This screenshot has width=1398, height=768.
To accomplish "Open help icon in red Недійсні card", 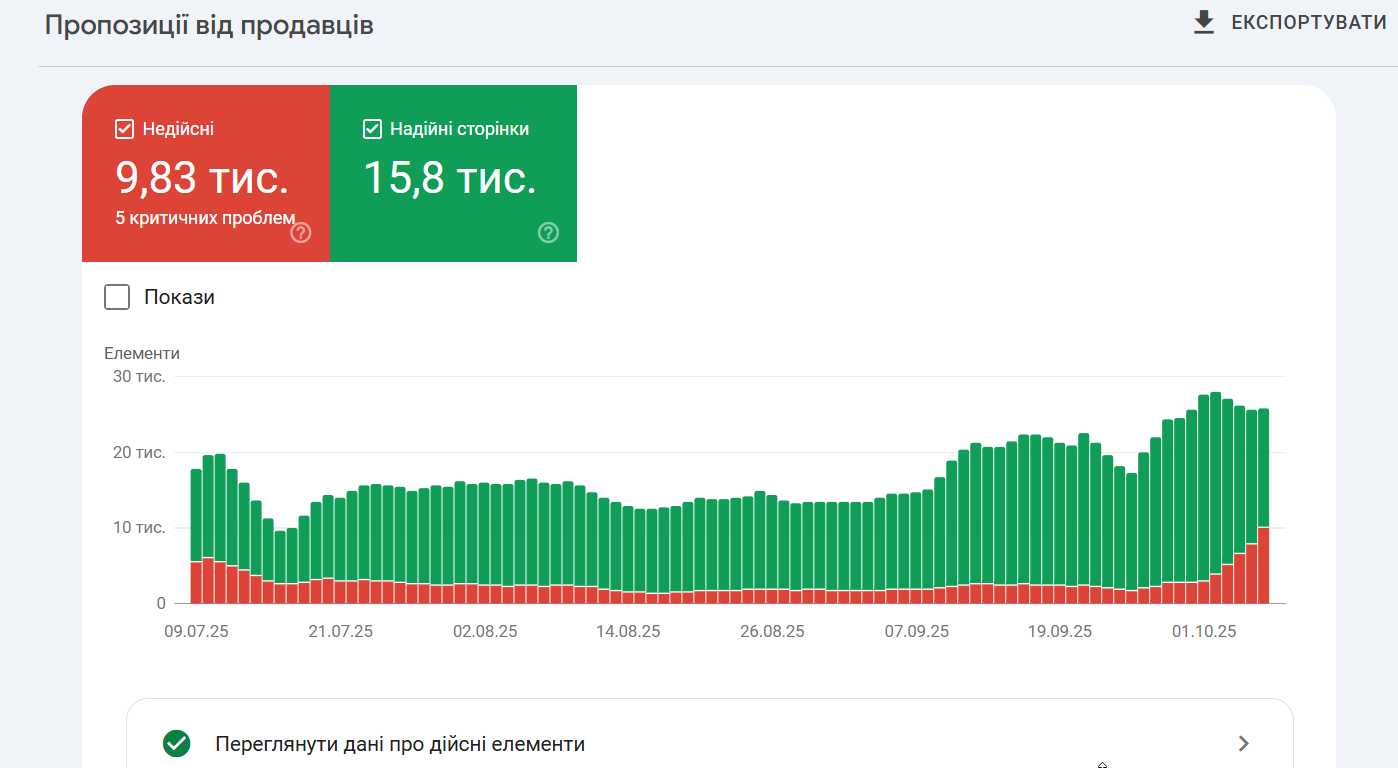I will pos(301,233).
